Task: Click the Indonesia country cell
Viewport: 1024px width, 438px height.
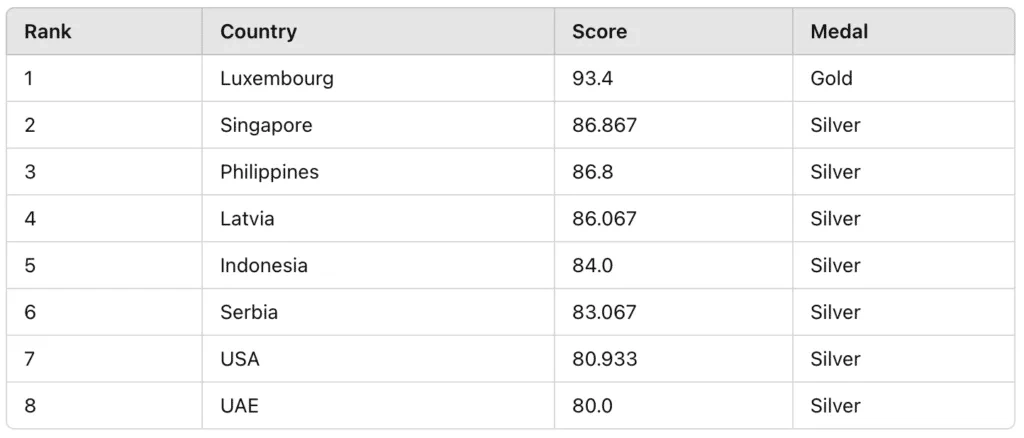Action: click(x=264, y=266)
